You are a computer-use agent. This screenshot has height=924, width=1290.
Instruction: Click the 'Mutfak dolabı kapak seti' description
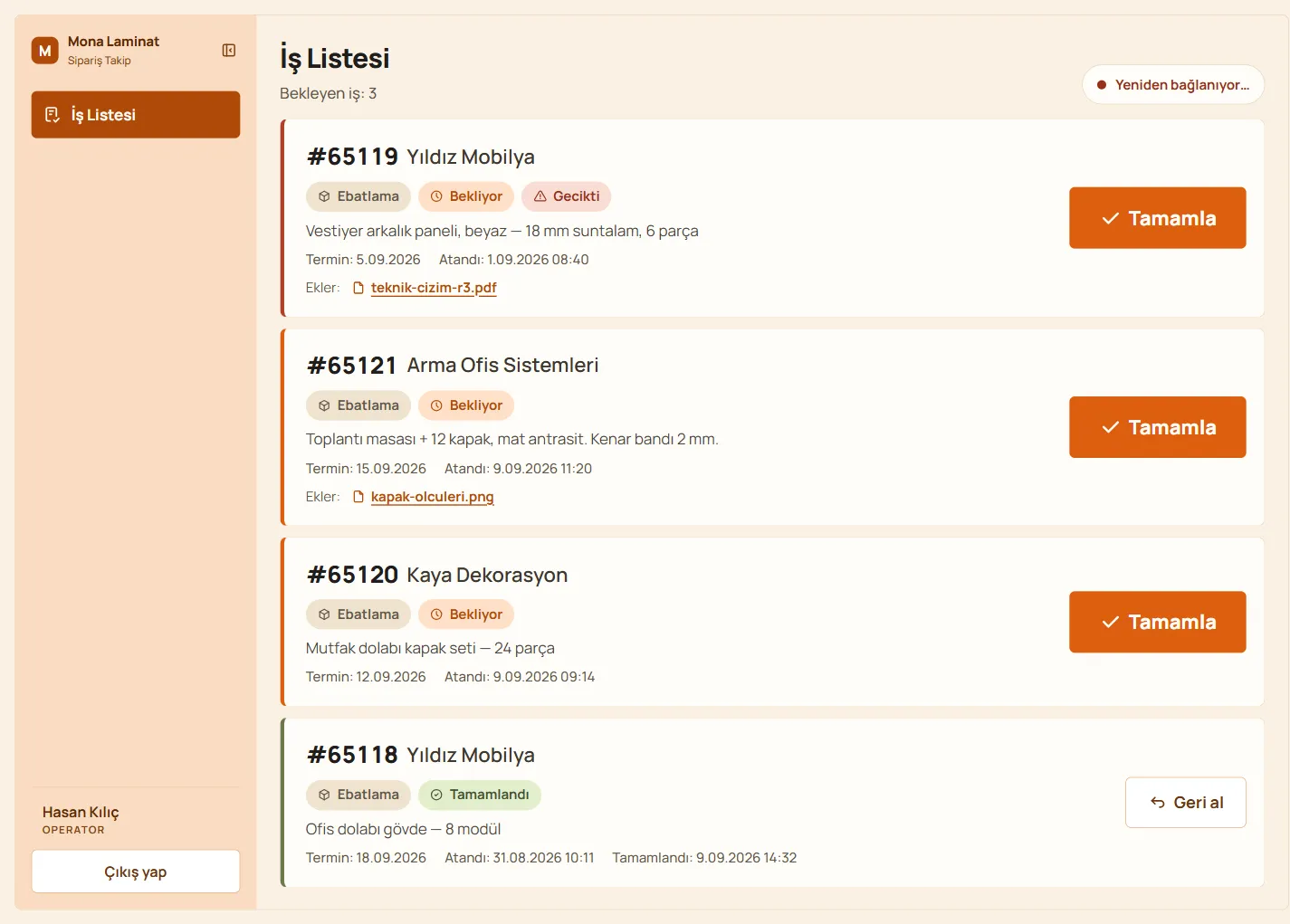point(430,649)
